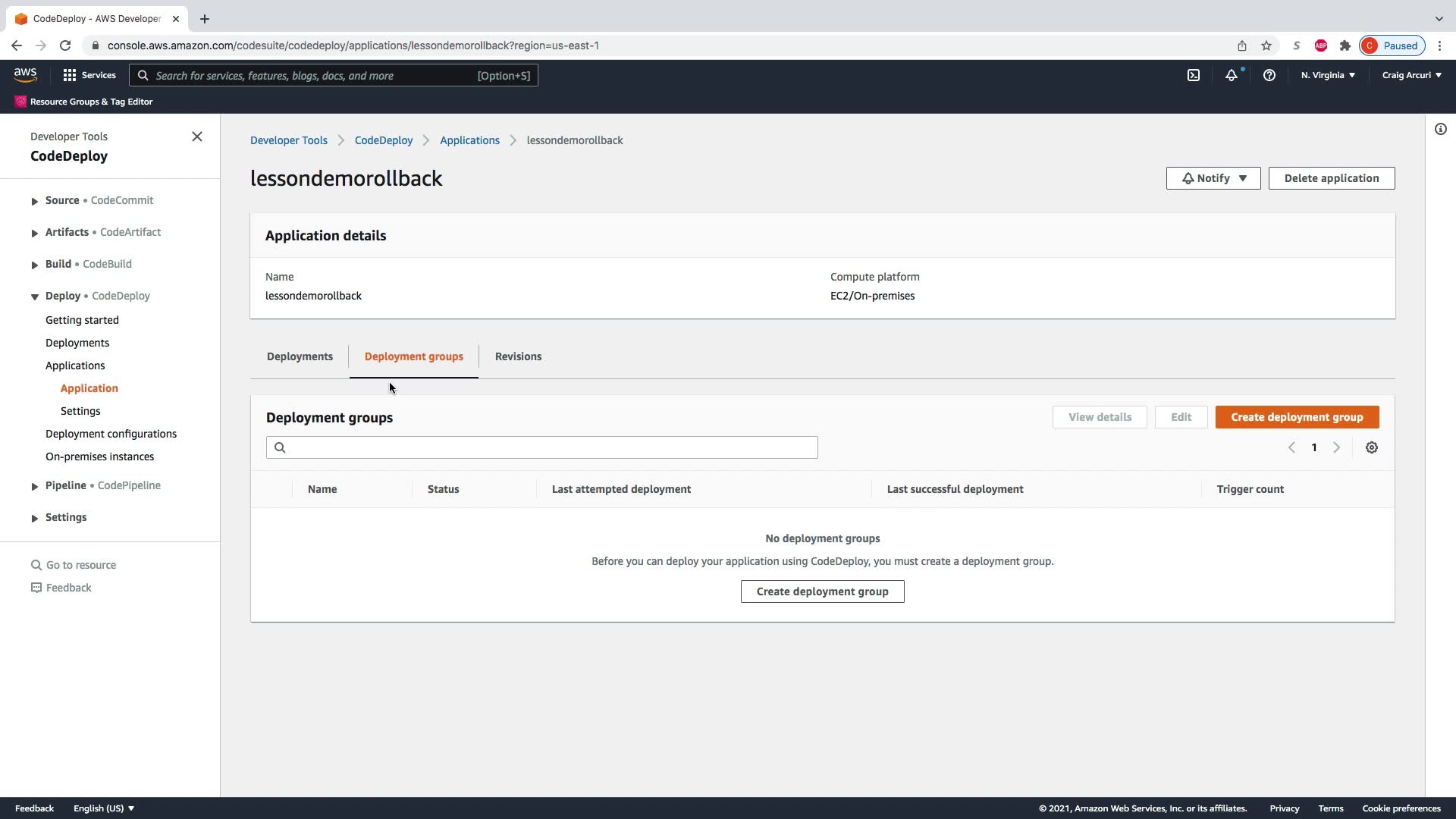The height and width of the screenshot is (819, 1456).
Task: Open the N. Virginia region dropdown
Action: (1327, 75)
